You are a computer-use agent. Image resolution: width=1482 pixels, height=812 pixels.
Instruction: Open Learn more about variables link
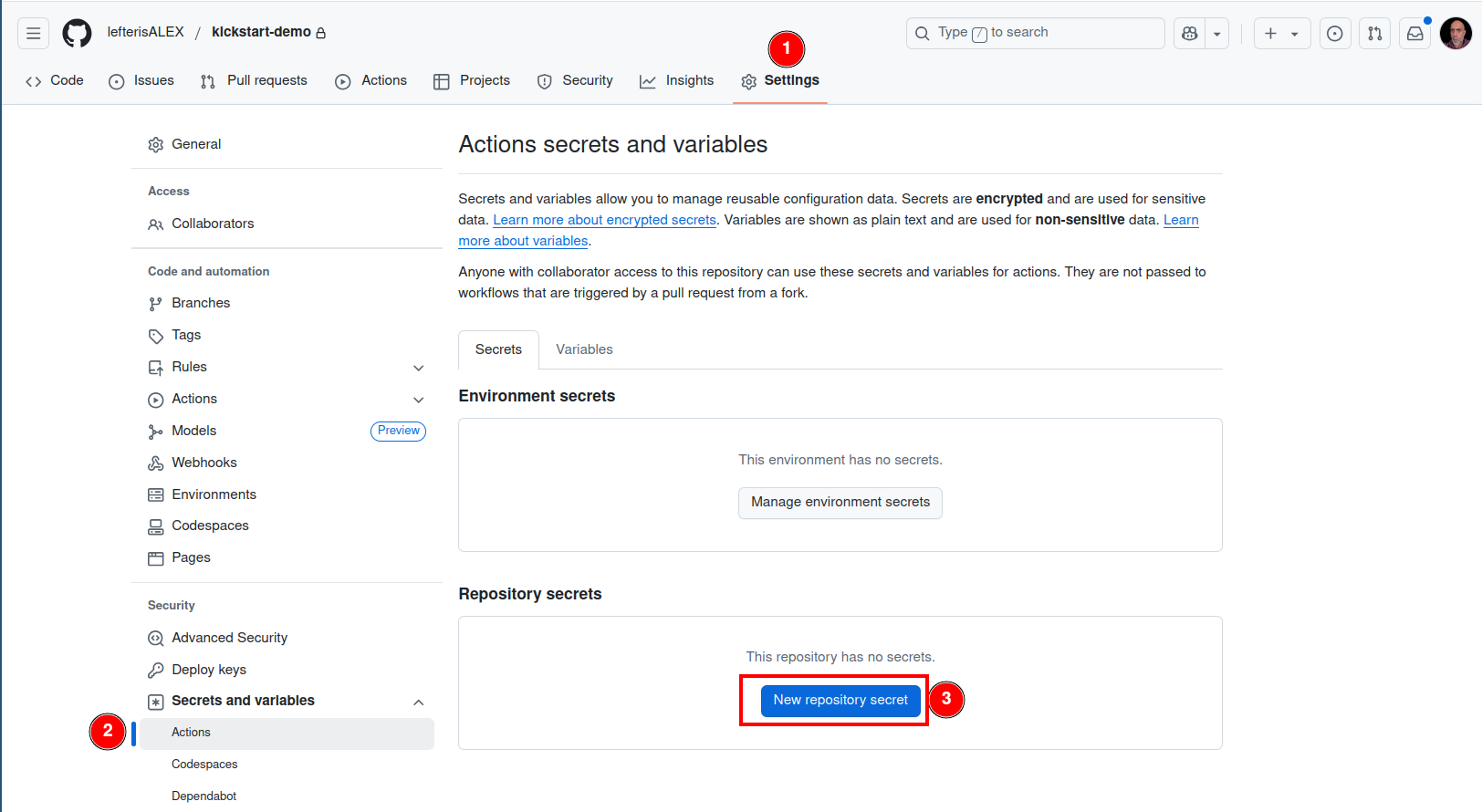click(x=523, y=241)
